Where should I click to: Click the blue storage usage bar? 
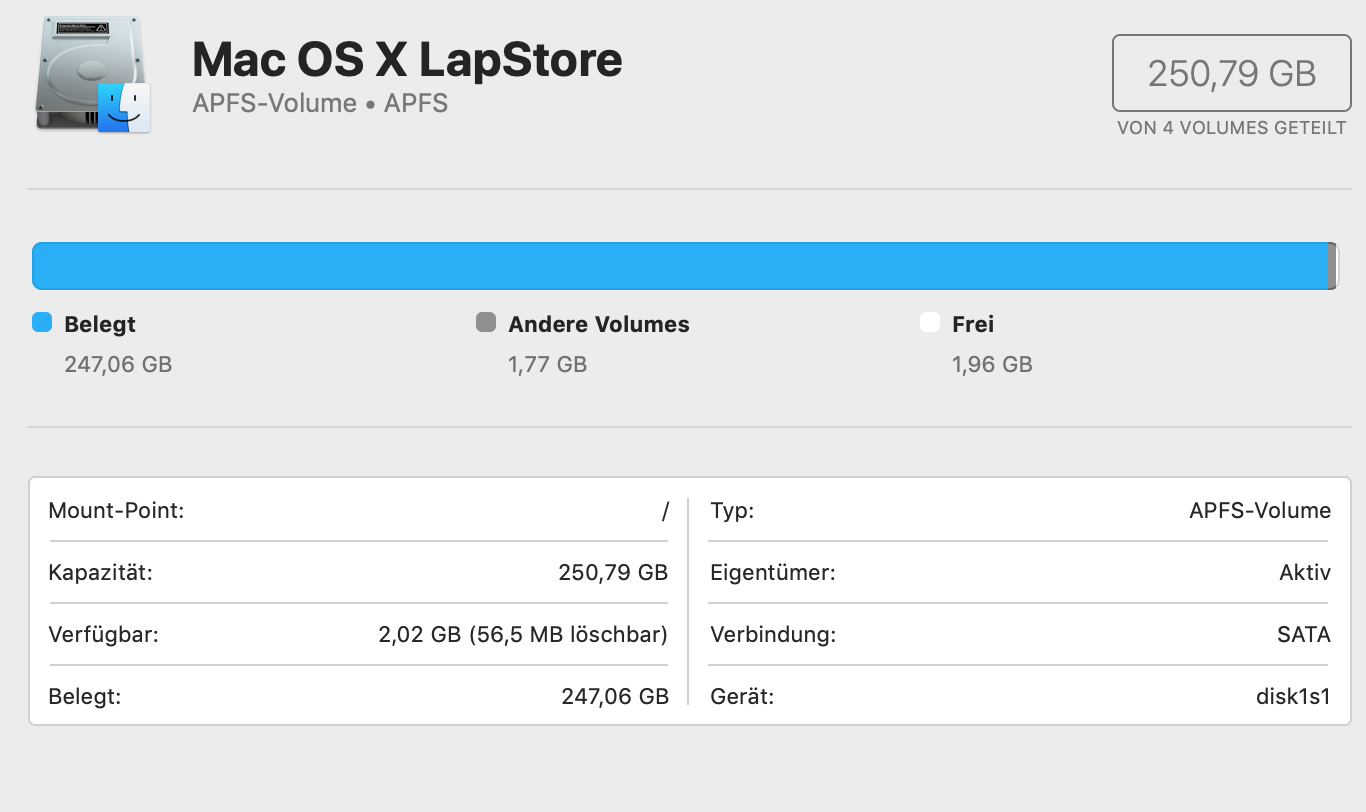(x=680, y=266)
